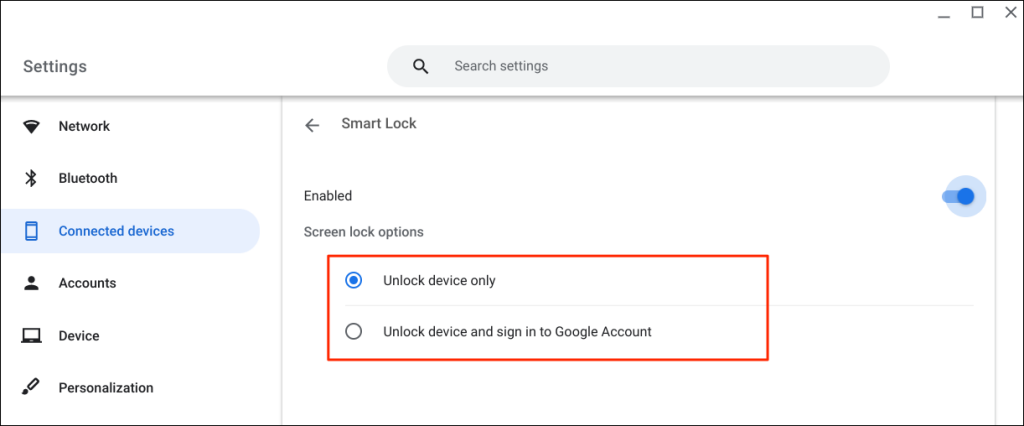Image resolution: width=1024 pixels, height=426 pixels.
Task: Go back using the Smart Lock arrow
Action: pos(312,125)
